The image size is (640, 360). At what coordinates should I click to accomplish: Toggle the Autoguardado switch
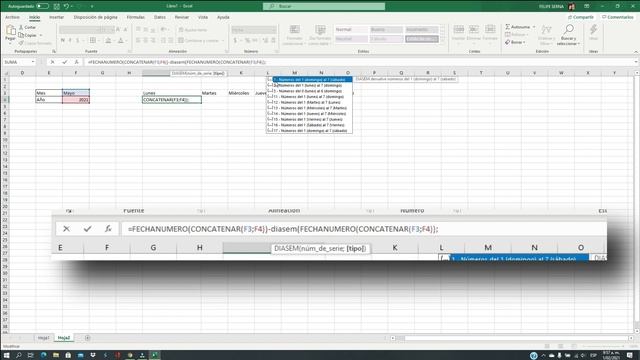click(x=42, y=6)
